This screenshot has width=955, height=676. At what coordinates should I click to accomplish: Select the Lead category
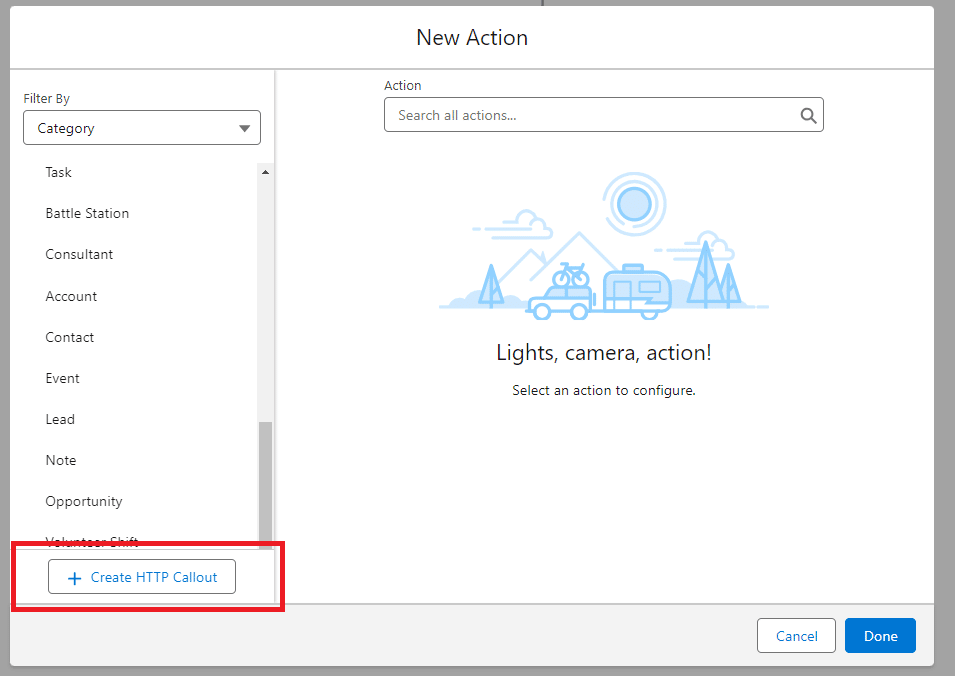[60, 419]
